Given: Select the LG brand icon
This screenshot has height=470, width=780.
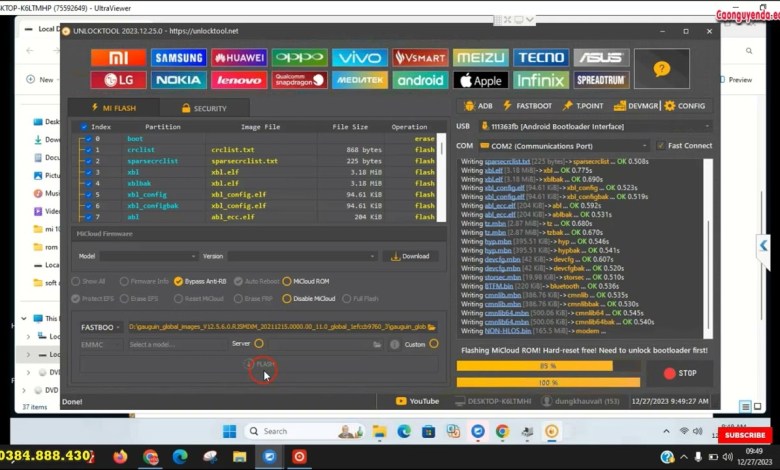Looking at the screenshot, I should 118,80.
